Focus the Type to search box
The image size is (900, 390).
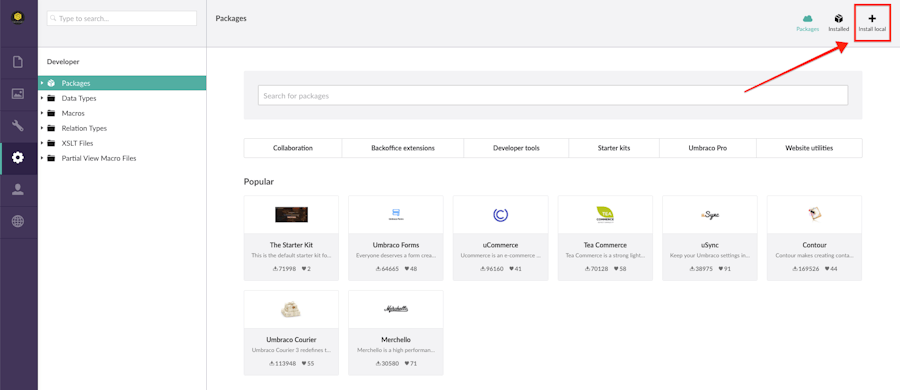click(x=122, y=18)
